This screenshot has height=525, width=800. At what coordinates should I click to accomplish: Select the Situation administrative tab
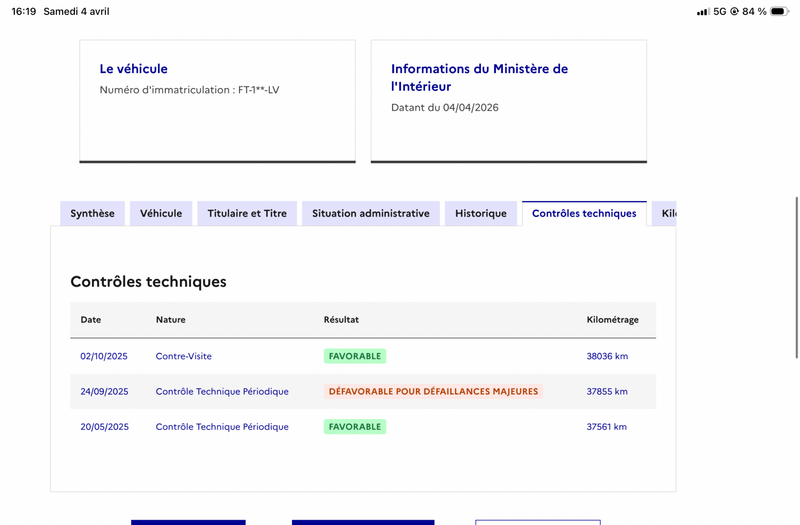point(371,213)
